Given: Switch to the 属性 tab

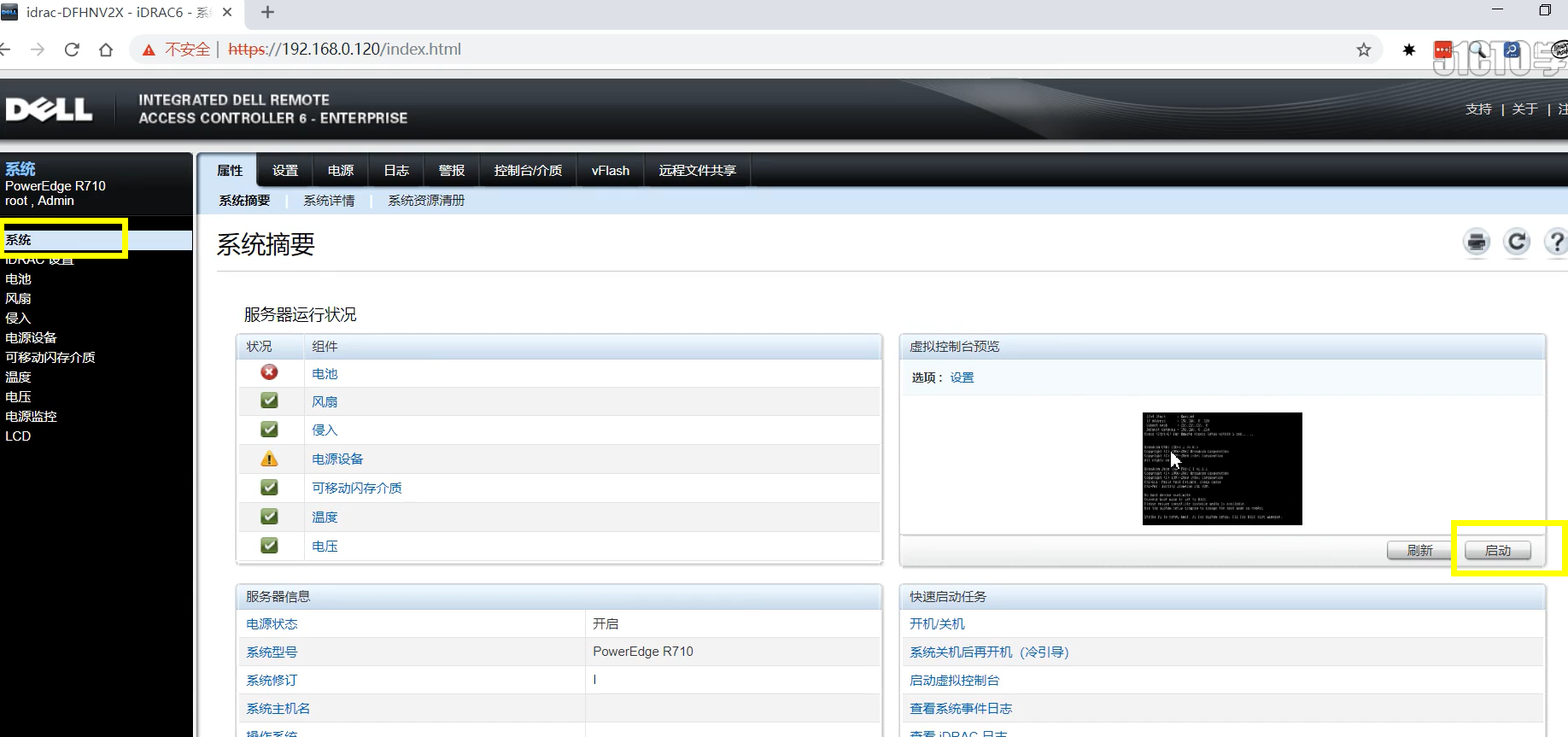Looking at the screenshot, I should 230,171.
